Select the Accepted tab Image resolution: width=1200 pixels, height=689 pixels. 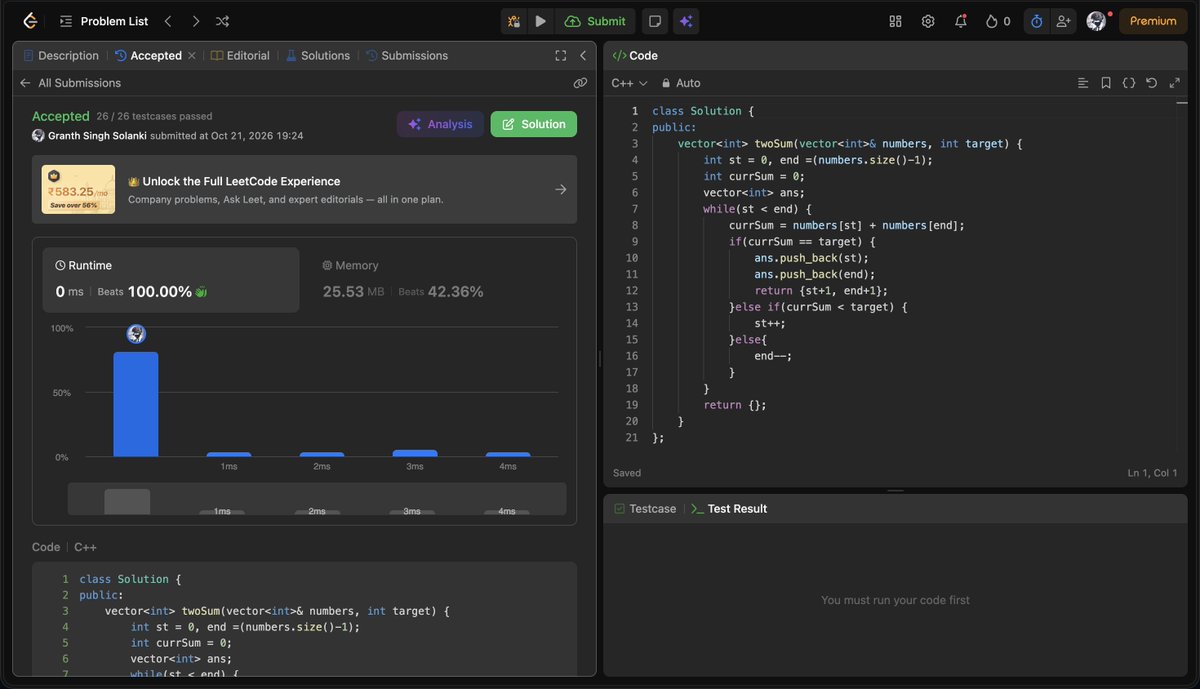[x=148, y=56]
